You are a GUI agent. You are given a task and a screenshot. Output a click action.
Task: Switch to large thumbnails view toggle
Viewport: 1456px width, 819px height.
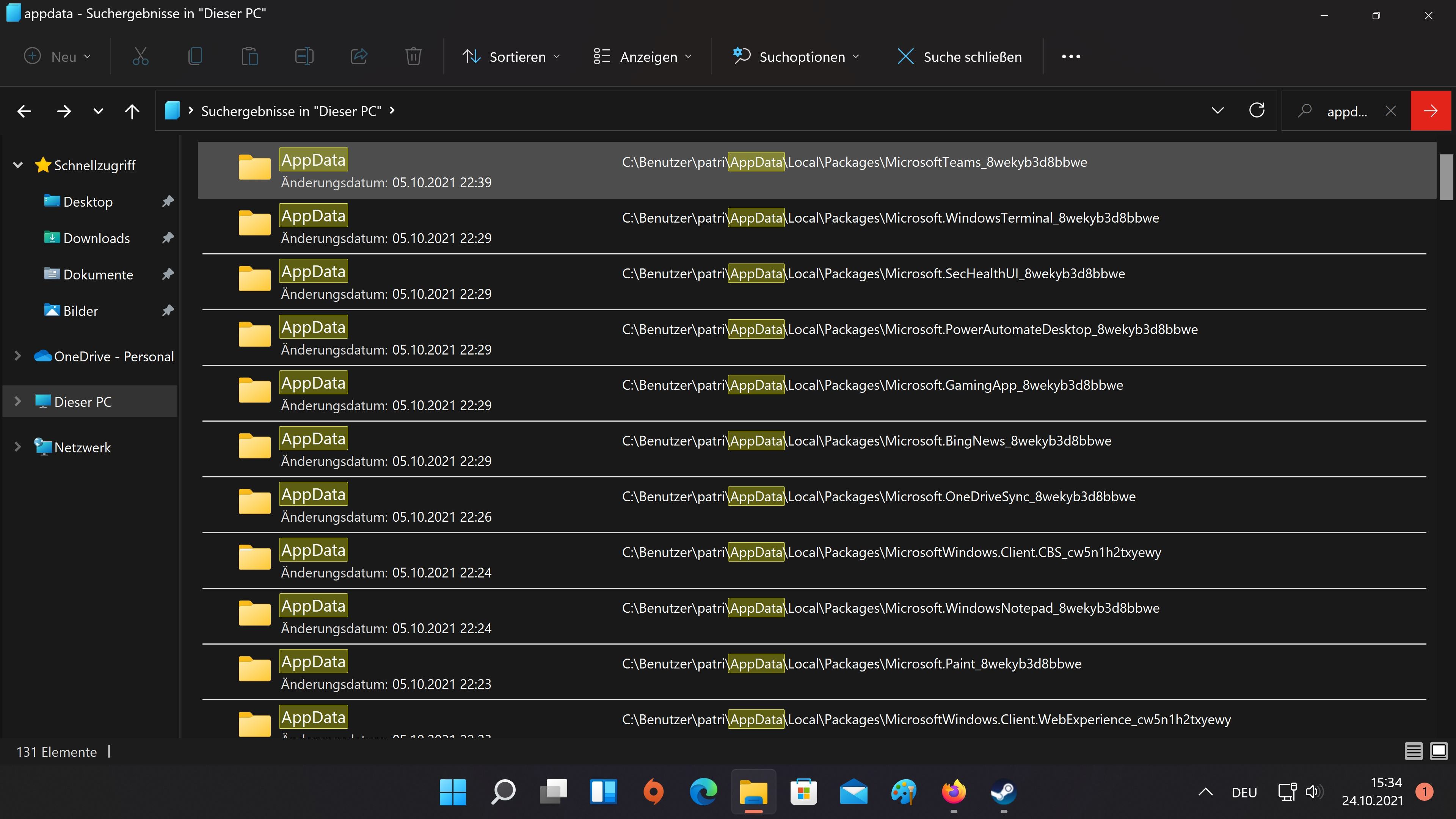tap(1439, 751)
